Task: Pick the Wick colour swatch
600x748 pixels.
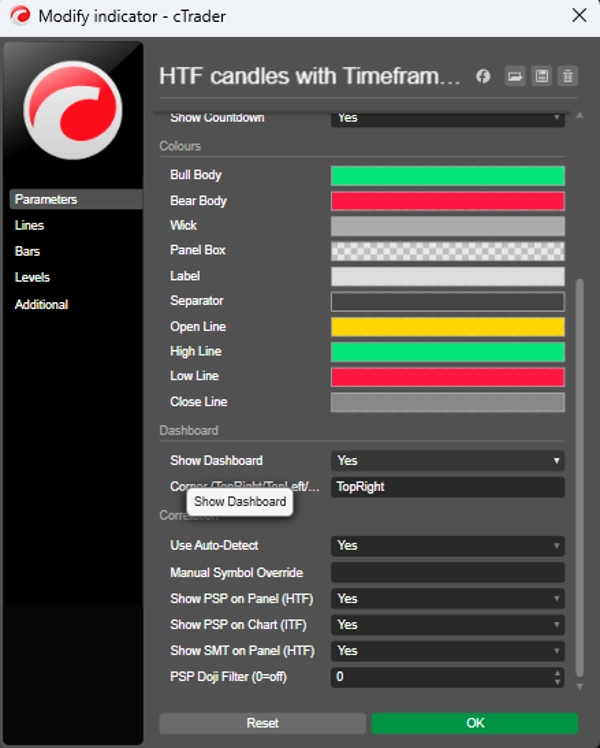Action: pos(447,226)
